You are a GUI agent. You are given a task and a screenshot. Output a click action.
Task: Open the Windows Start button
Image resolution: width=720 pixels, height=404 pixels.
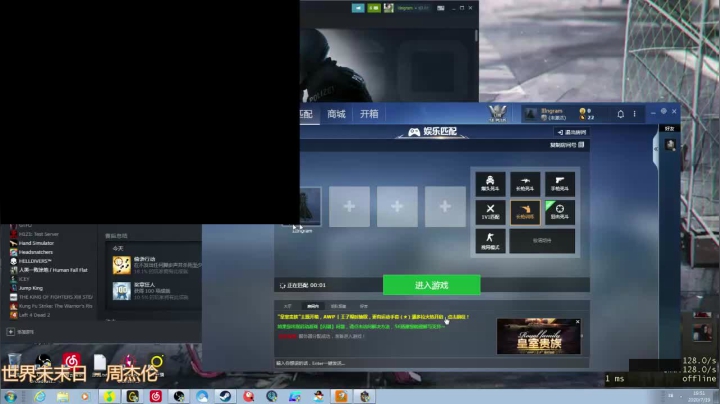pos(10,397)
